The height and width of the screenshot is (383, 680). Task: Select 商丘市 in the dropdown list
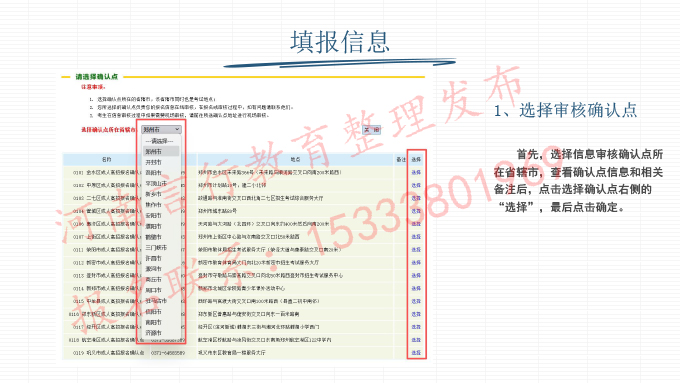[x=153, y=280]
